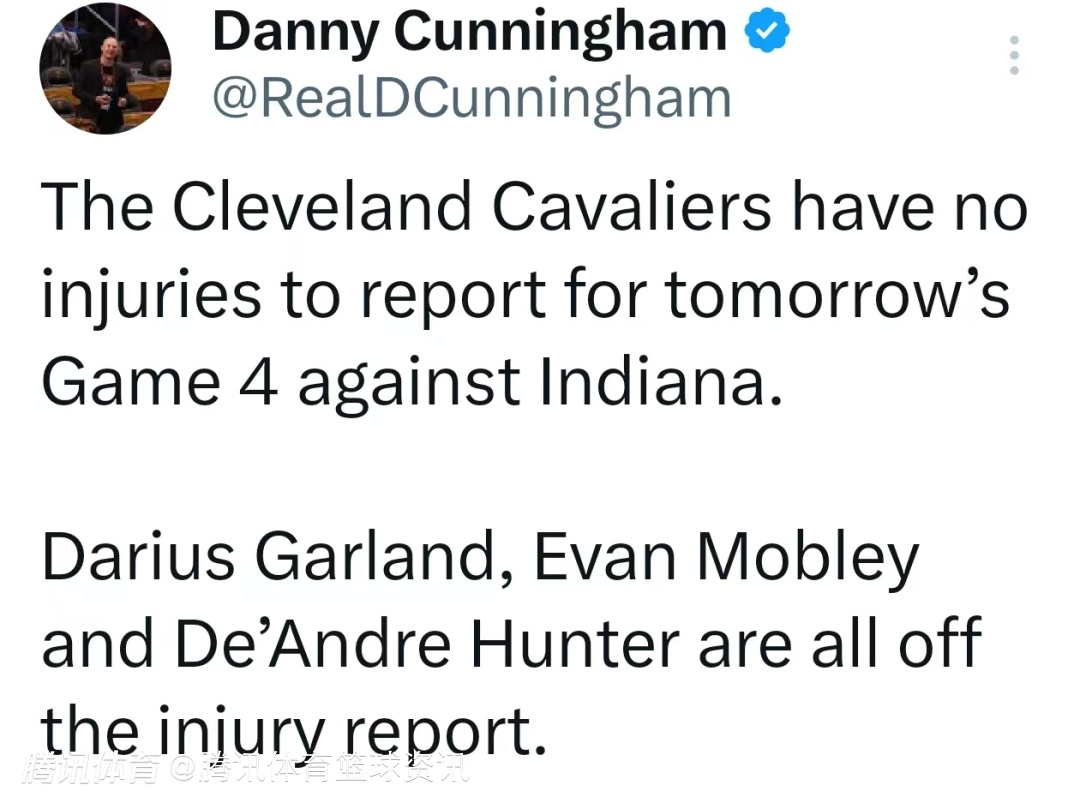Image resolution: width=1080 pixels, height=803 pixels.
Task: Click the word "Indiana" in the tweet
Action: 661,381
